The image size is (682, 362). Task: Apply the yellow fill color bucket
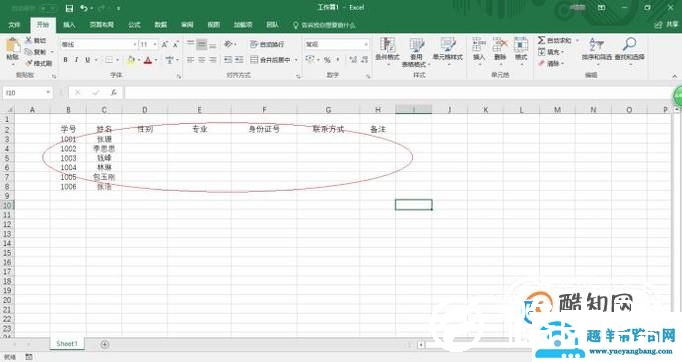coord(131,60)
